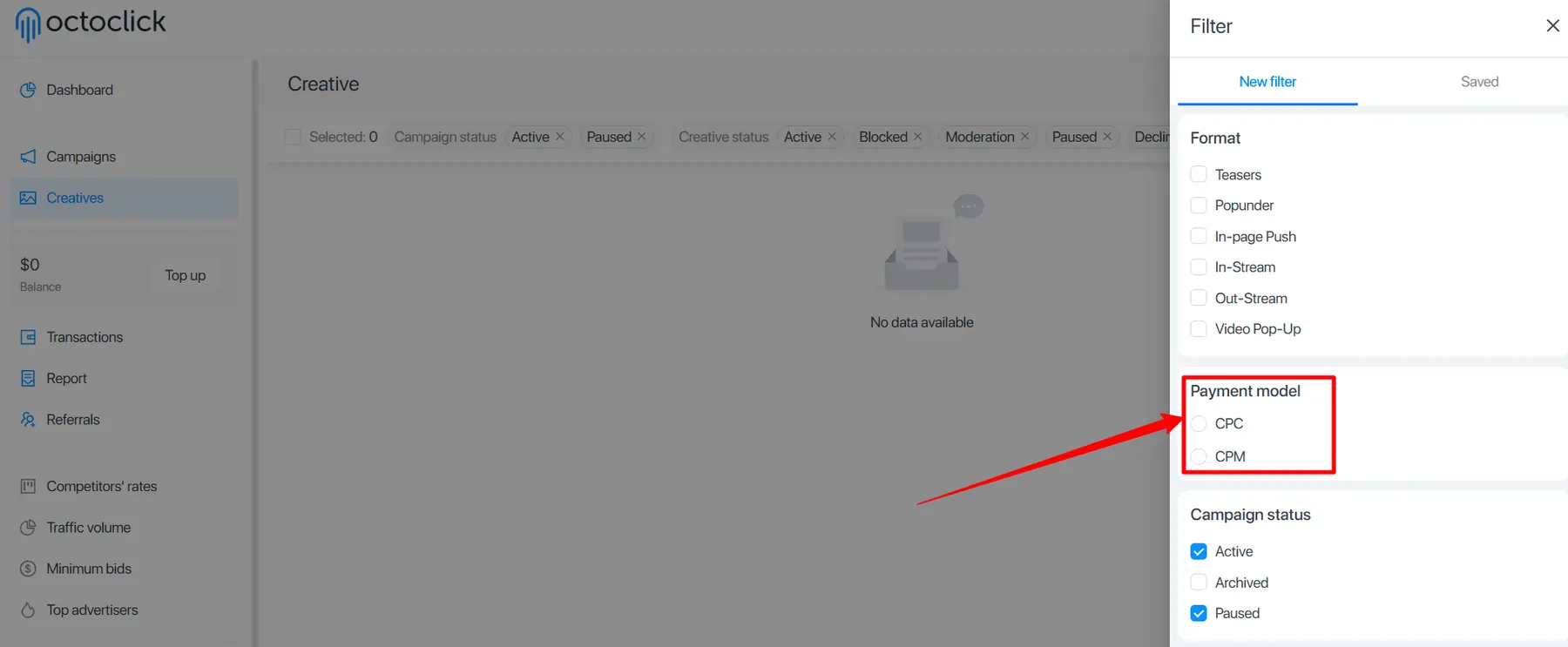
Task: Click the Referrals people icon
Action: [x=28, y=420]
